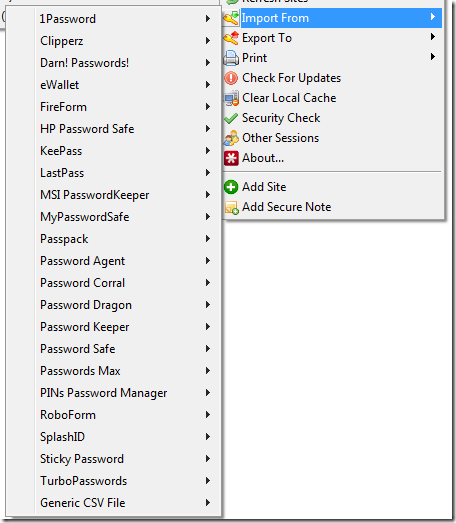Expand the Generic CSV File submenu arrow
Viewport: 456px width, 523px height.
click(x=207, y=503)
